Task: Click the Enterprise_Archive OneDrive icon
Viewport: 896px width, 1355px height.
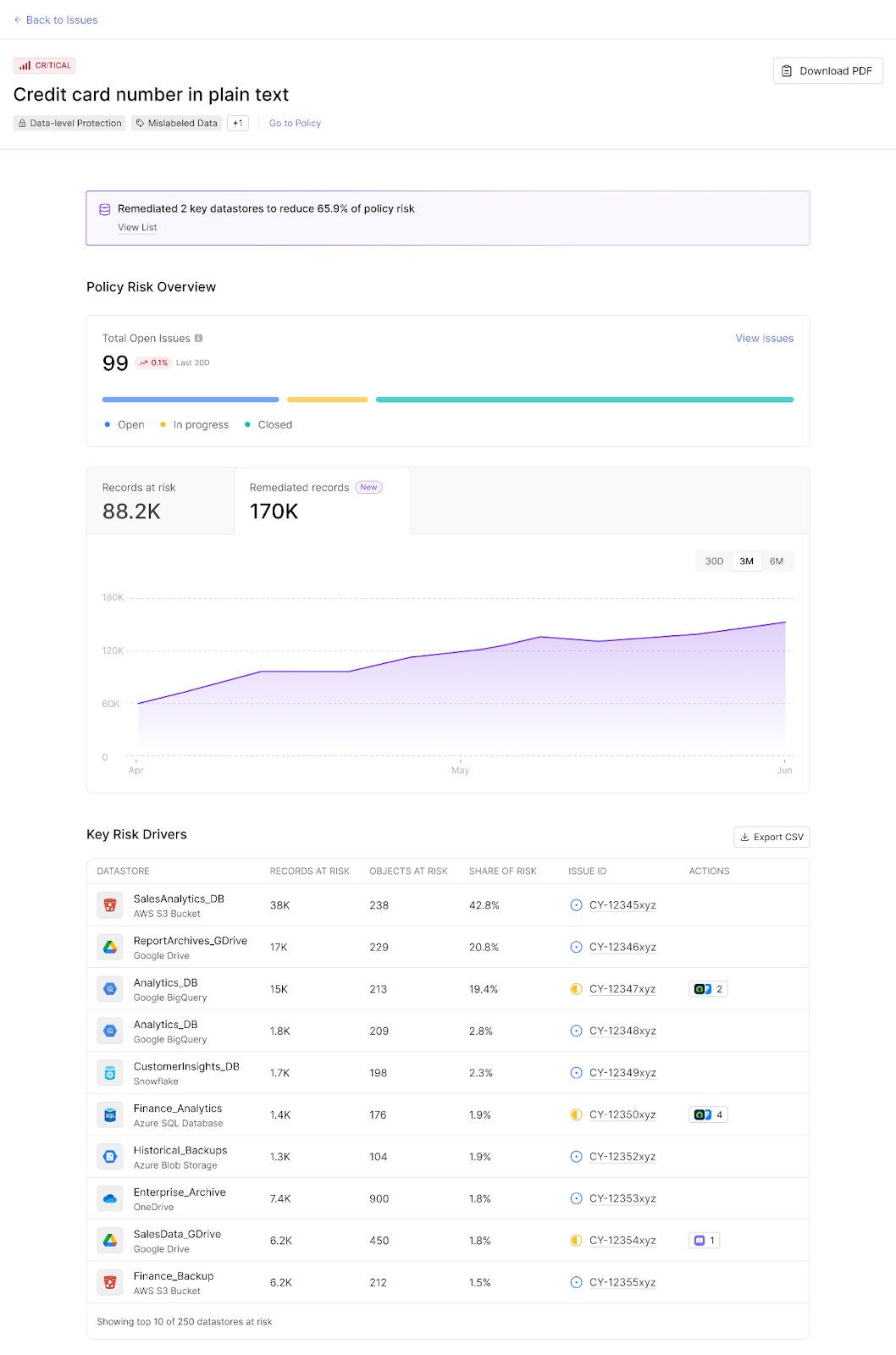Action: click(110, 1199)
